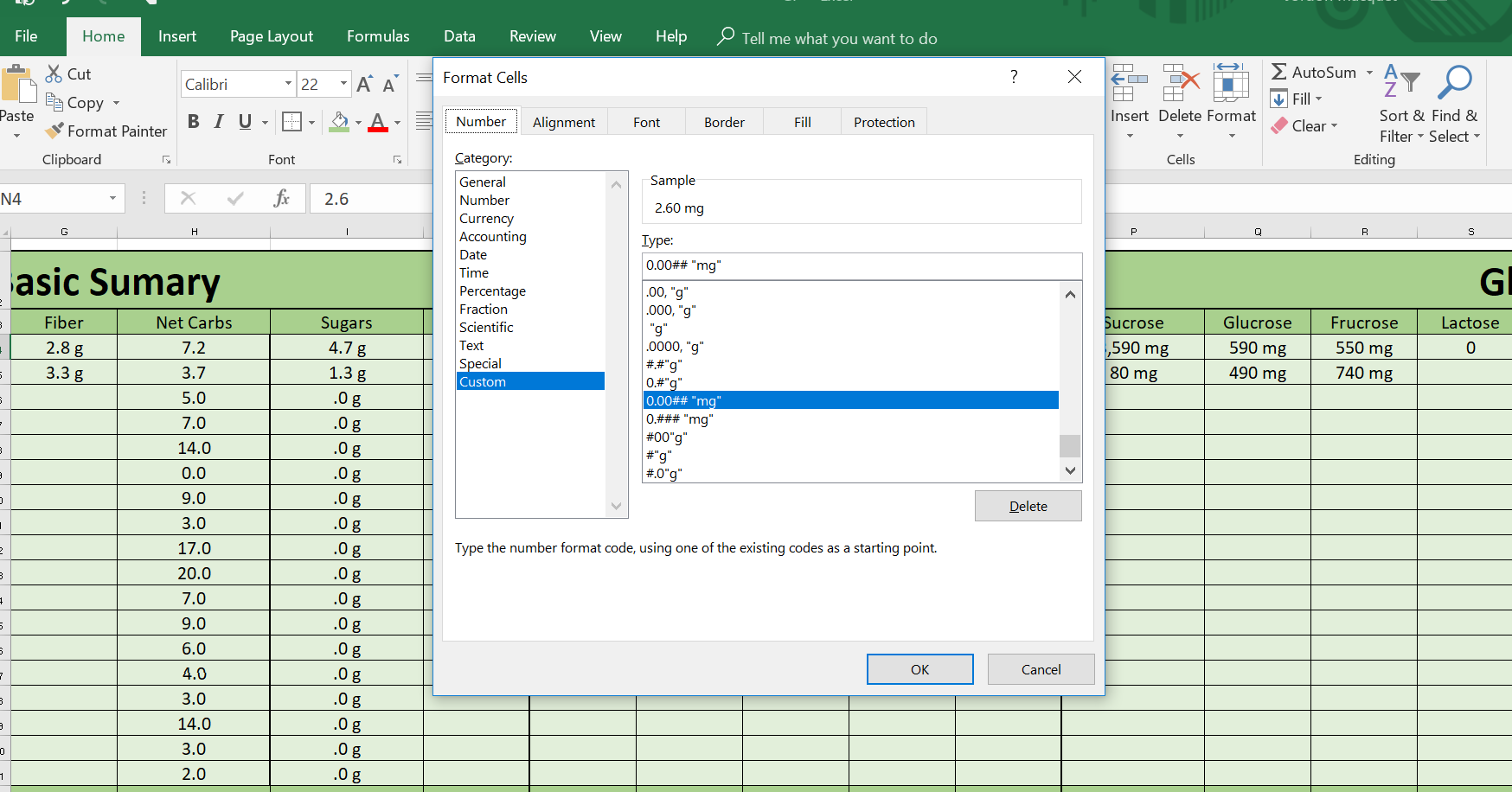Click the Insert Function fx icon
Screen dimensions: 1512x792
point(281,199)
